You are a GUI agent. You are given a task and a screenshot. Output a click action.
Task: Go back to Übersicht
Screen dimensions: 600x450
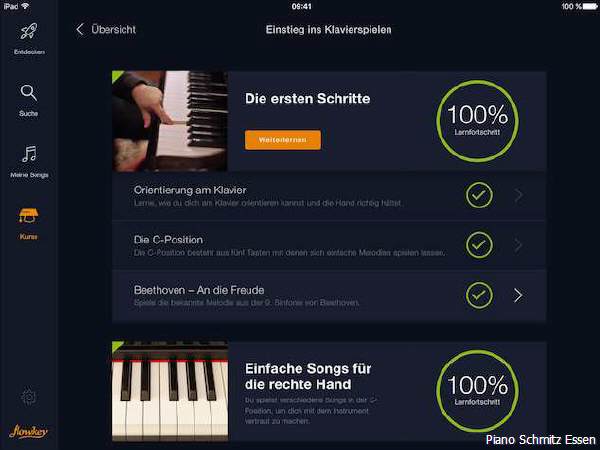[113, 29]
